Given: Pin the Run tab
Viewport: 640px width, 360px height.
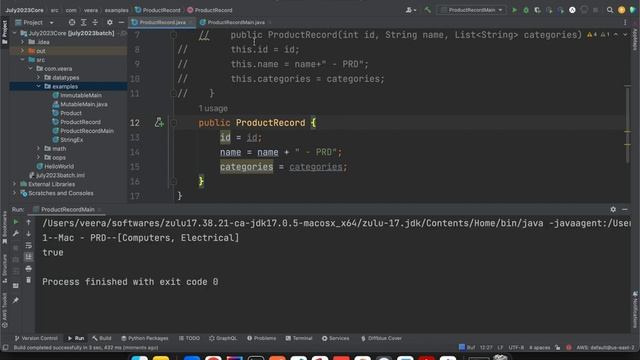Looking at the screenshot, I should coord(16,300).
